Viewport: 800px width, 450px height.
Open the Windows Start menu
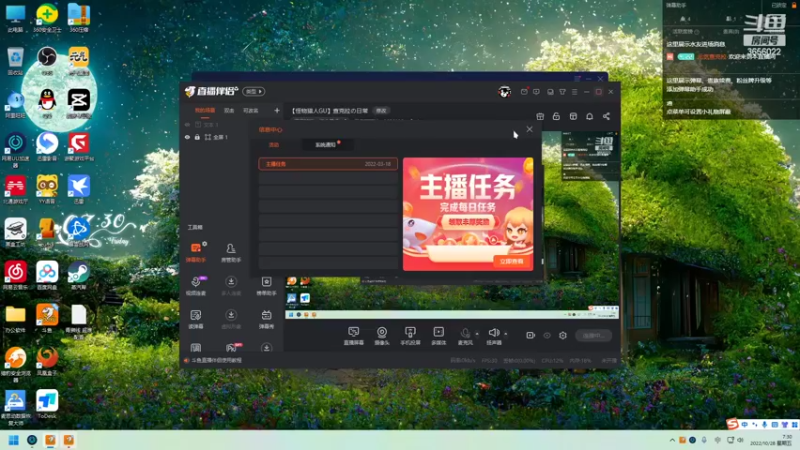coord(14,440)
